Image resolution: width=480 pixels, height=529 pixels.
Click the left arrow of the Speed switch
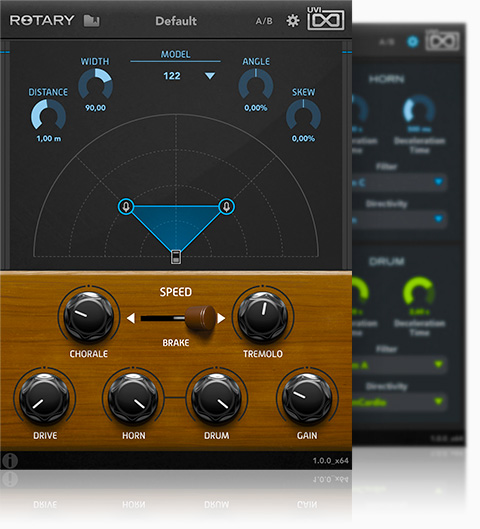(x=131, y=318)
